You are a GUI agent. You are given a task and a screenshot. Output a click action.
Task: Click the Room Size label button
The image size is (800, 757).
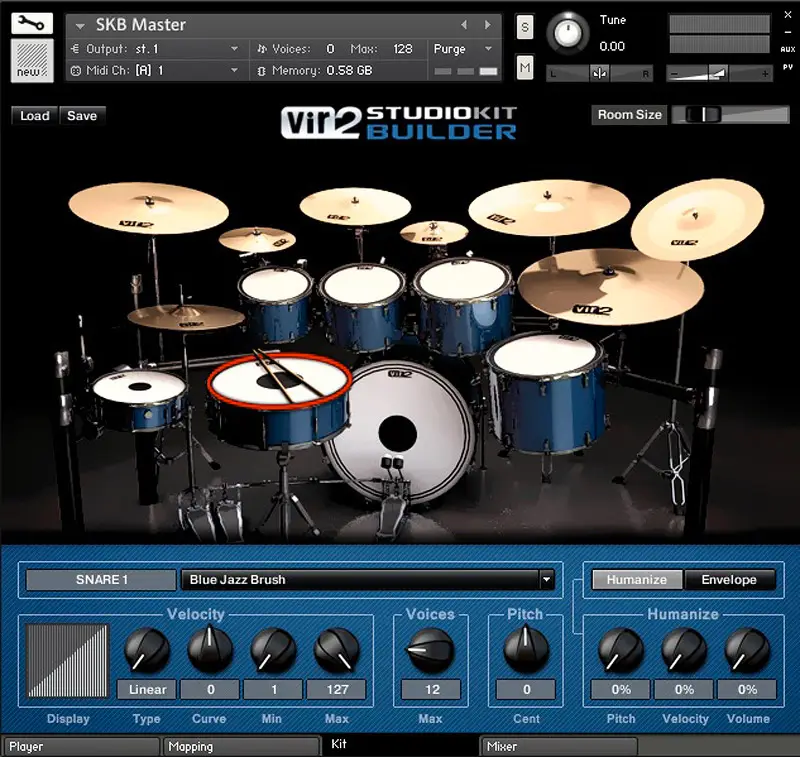pyautogui.click(x=630, y=115)
